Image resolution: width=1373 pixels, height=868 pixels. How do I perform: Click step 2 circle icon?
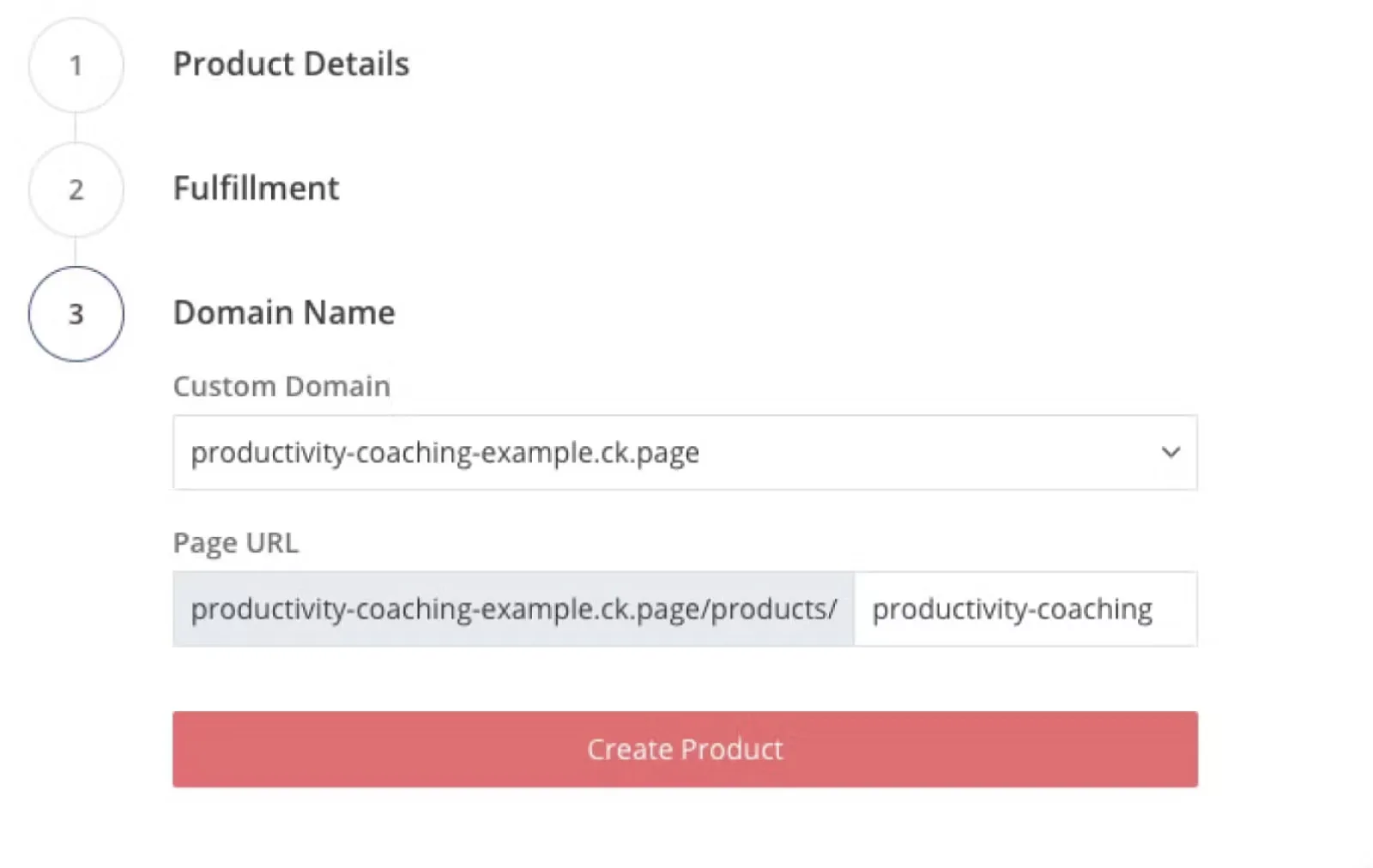tap(76, 190)
